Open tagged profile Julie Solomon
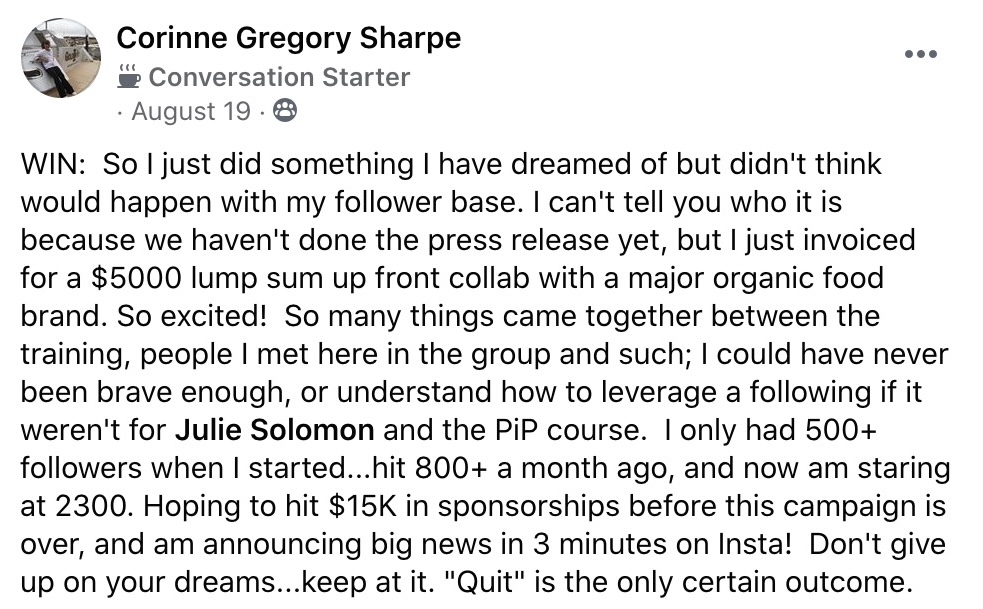The image size is (983, 609). coord(275,430)
